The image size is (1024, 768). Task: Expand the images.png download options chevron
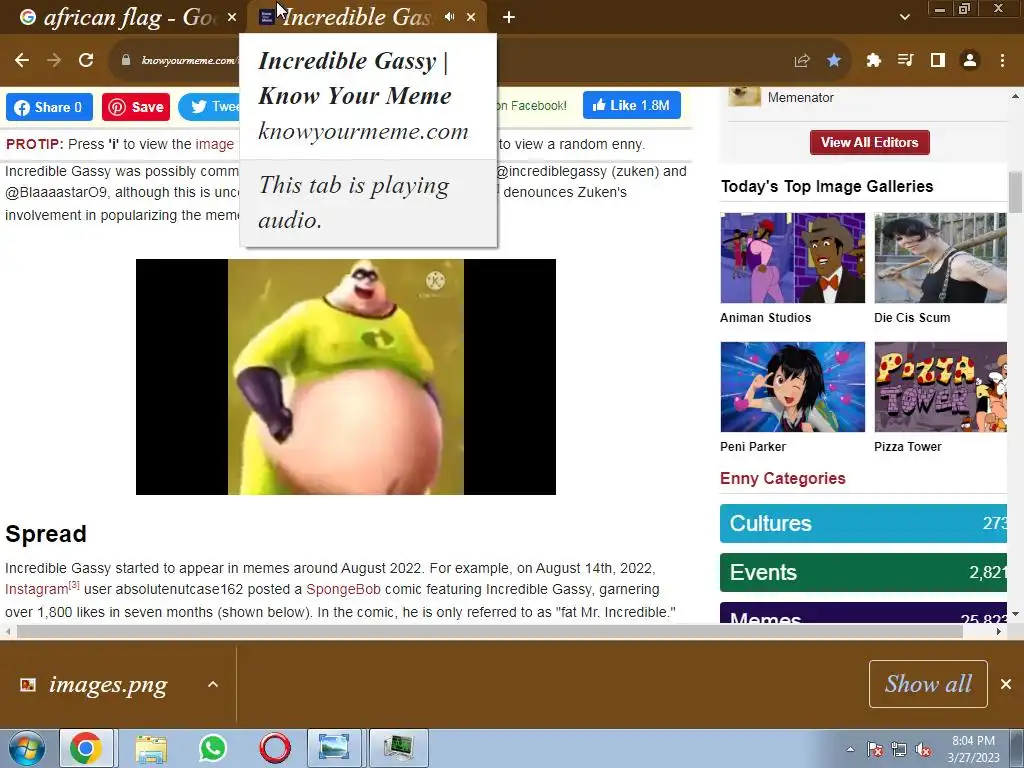tap(212, 684)
